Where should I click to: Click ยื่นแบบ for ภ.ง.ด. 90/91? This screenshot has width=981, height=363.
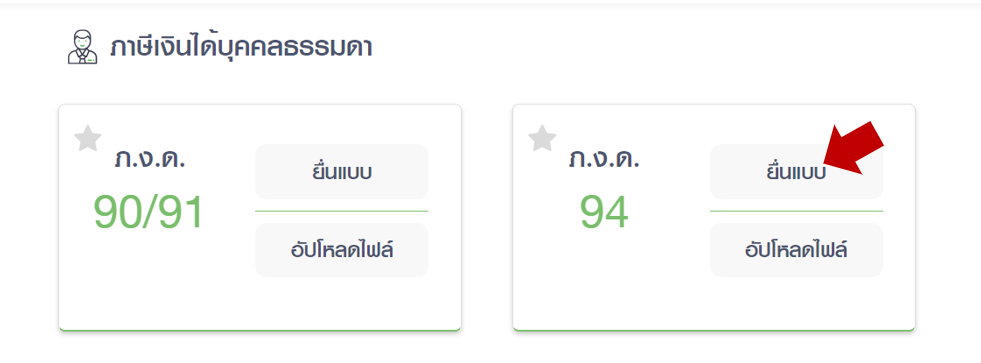342,171
